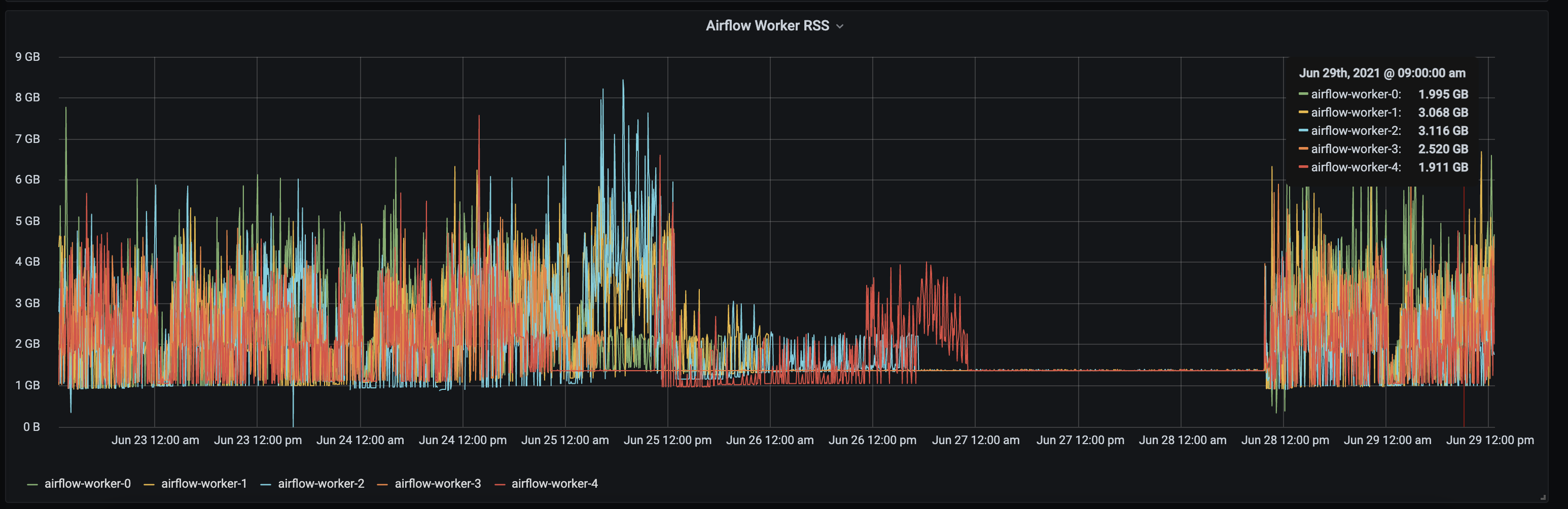Click the tallest blue peak on Jun 25

[623, 81]
